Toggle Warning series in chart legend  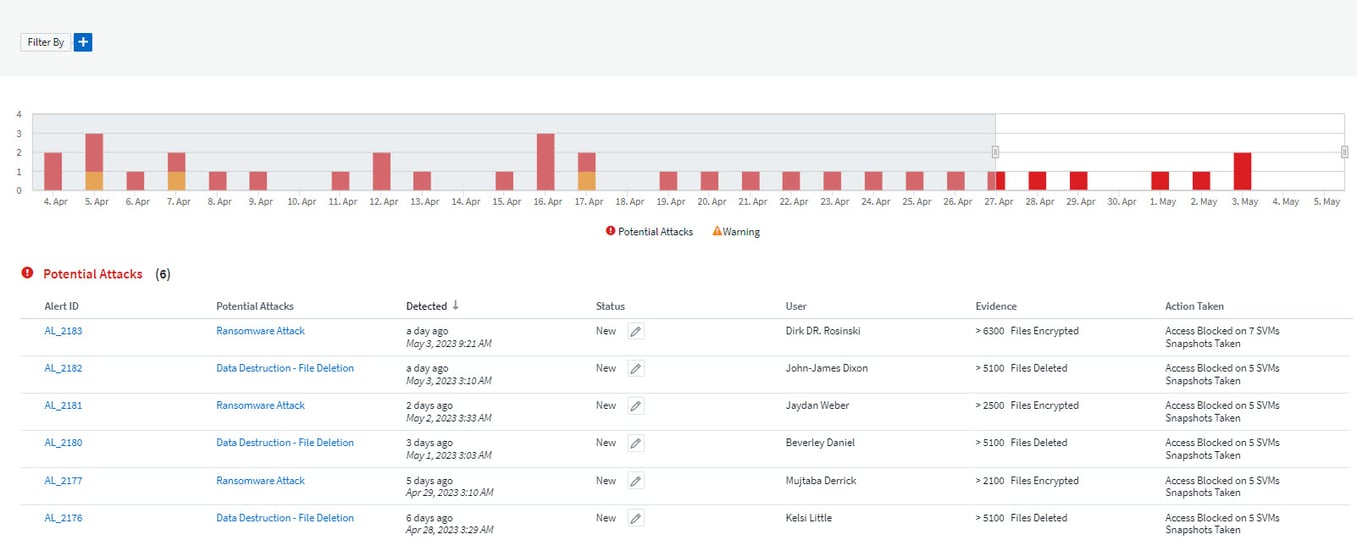tap(736, 232)
